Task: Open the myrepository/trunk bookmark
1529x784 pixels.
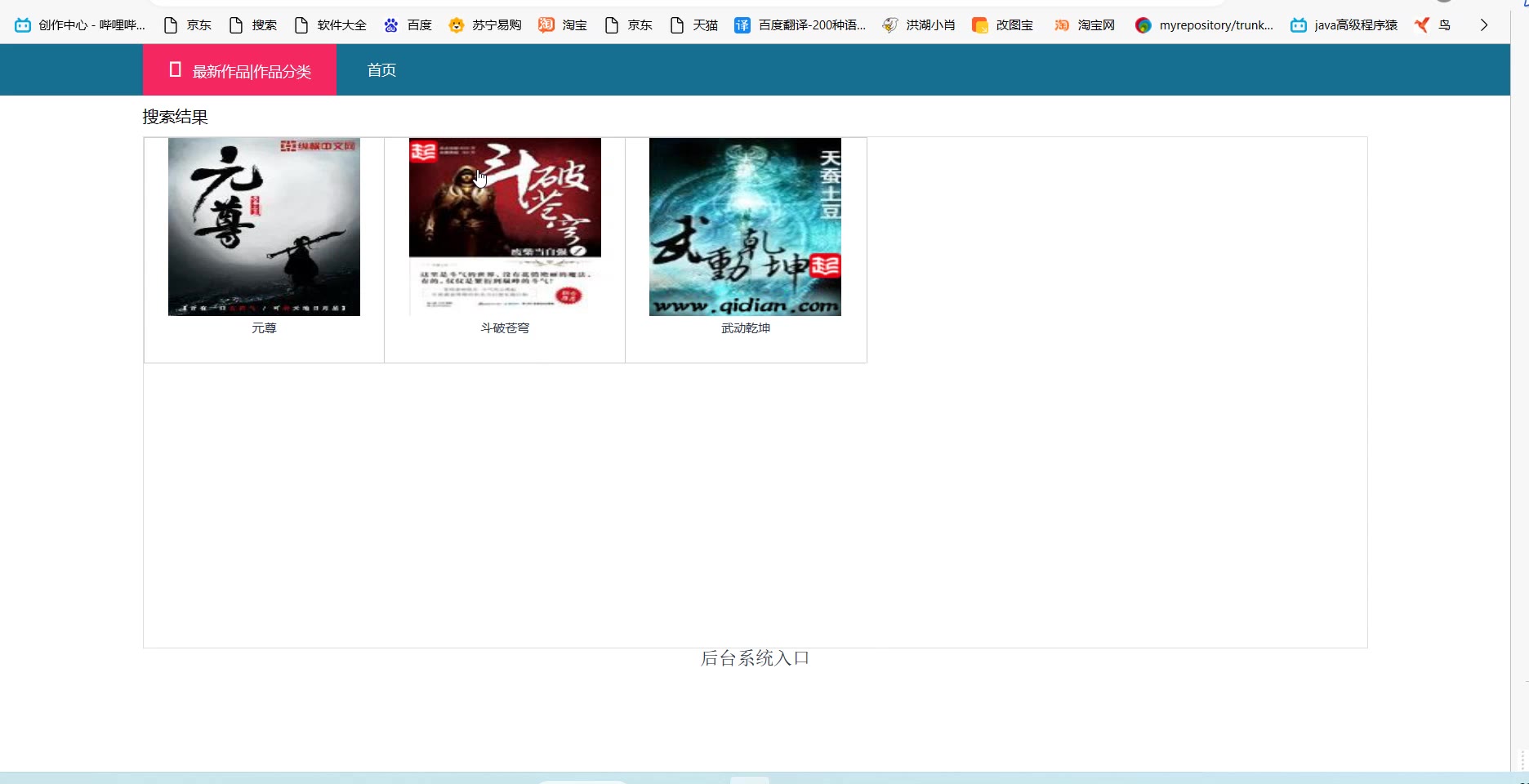Action: click(1205, 25)
